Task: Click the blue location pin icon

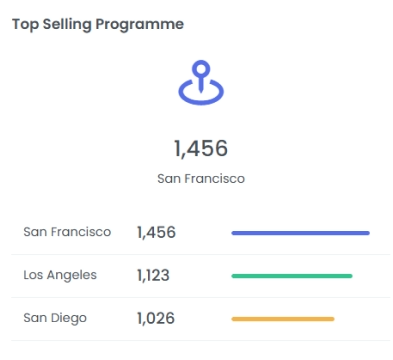Action: 201,82
